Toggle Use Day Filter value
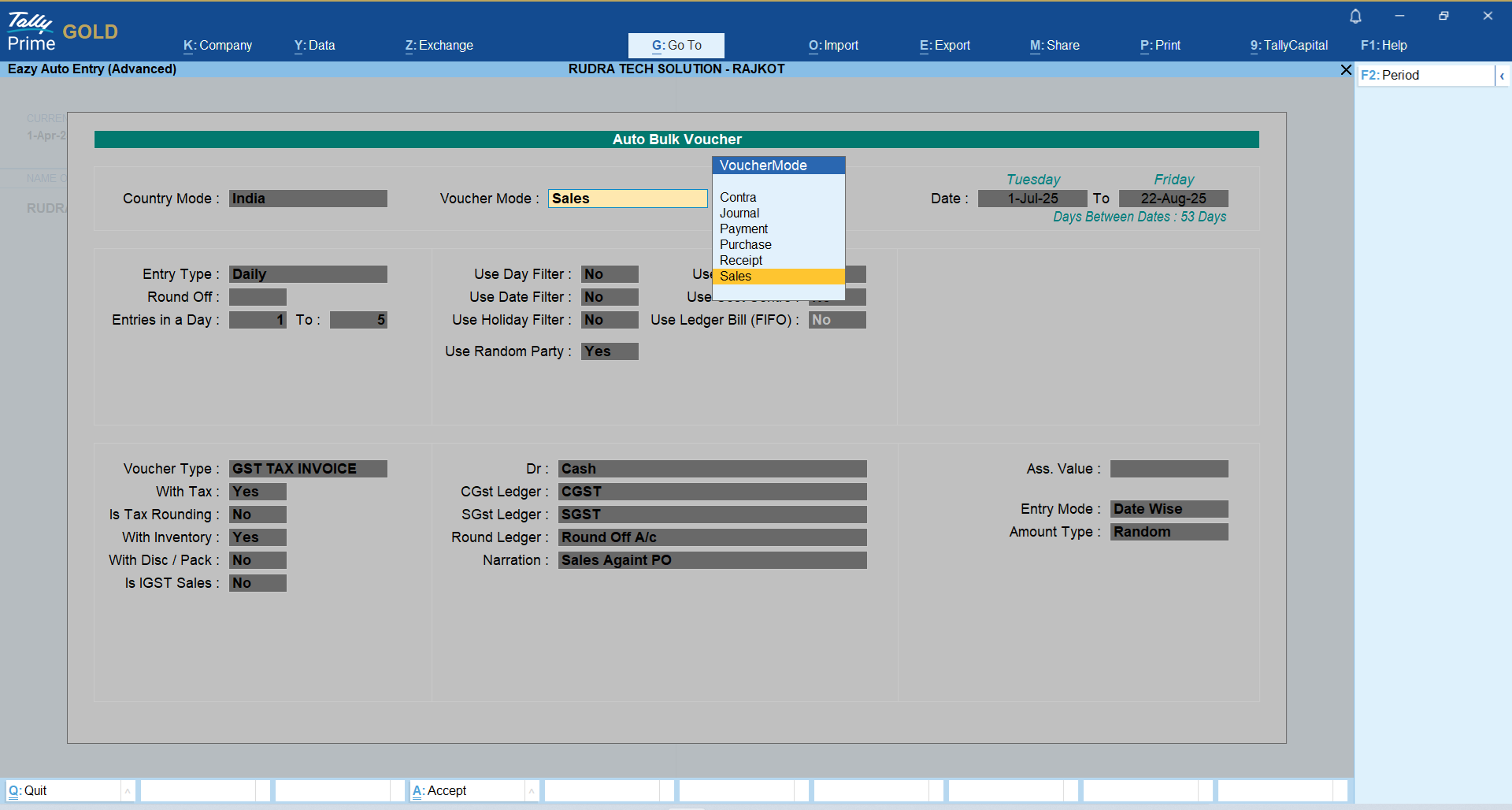 pyautogui.click(x=610, y=274)
